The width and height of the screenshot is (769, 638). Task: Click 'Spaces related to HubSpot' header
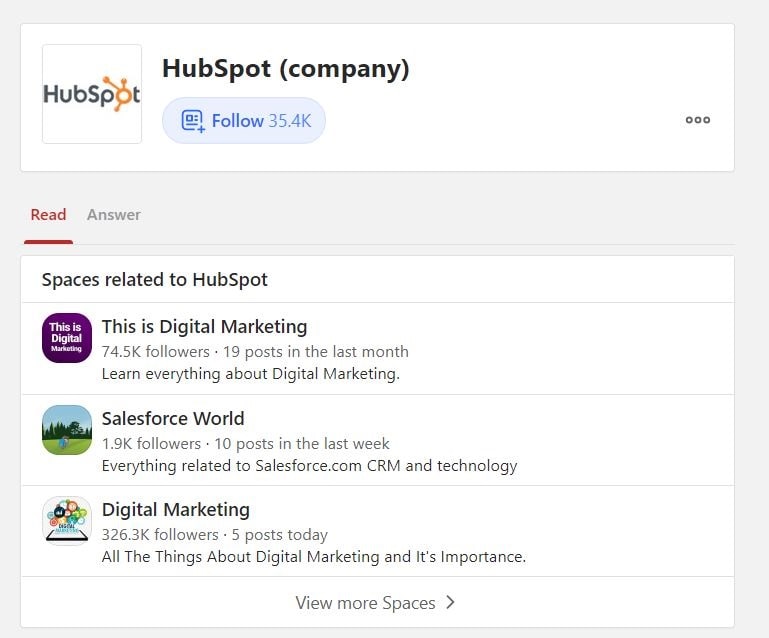tap(154, 280)
